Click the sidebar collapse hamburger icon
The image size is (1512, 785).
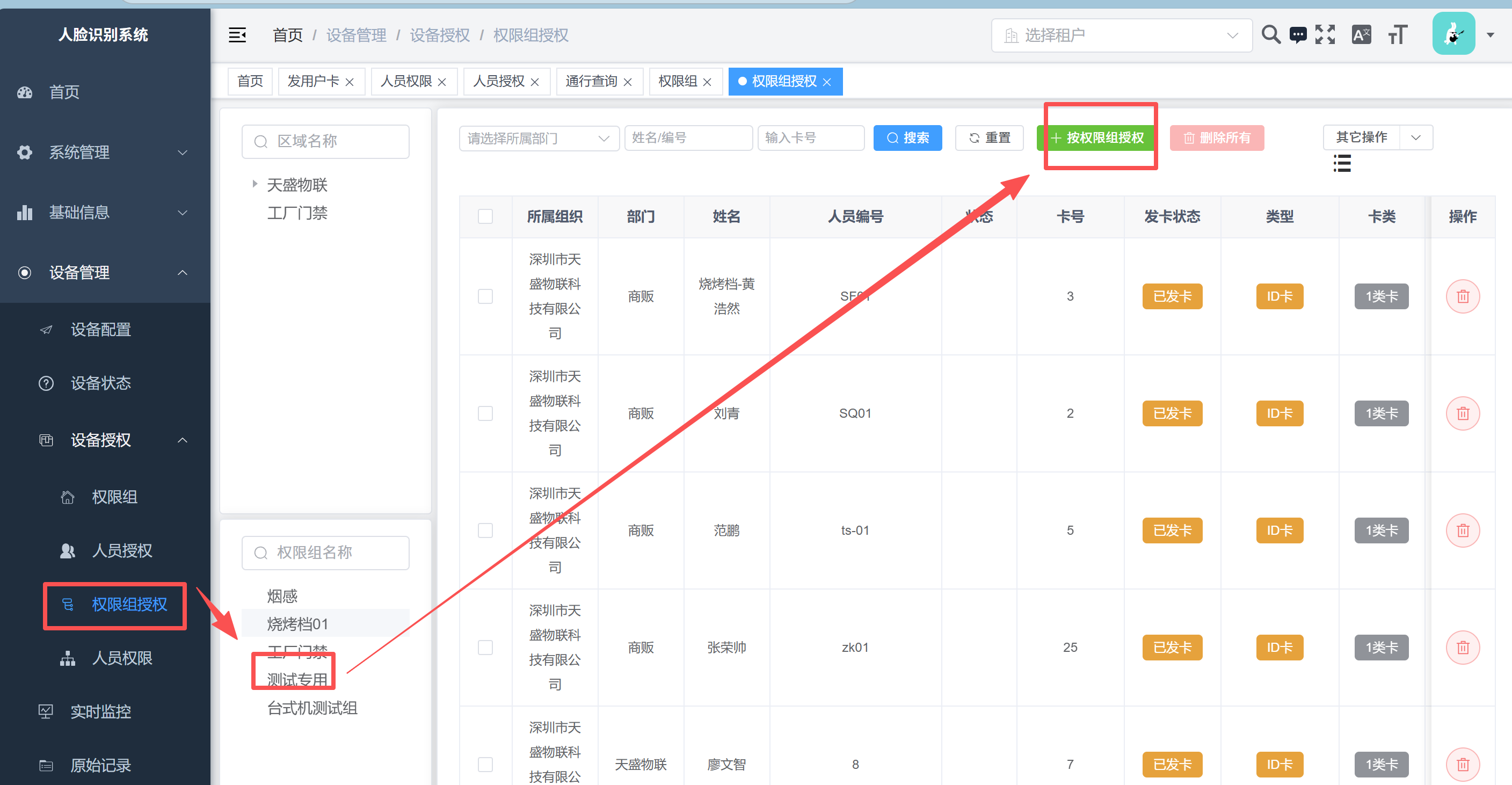(237, 35)
